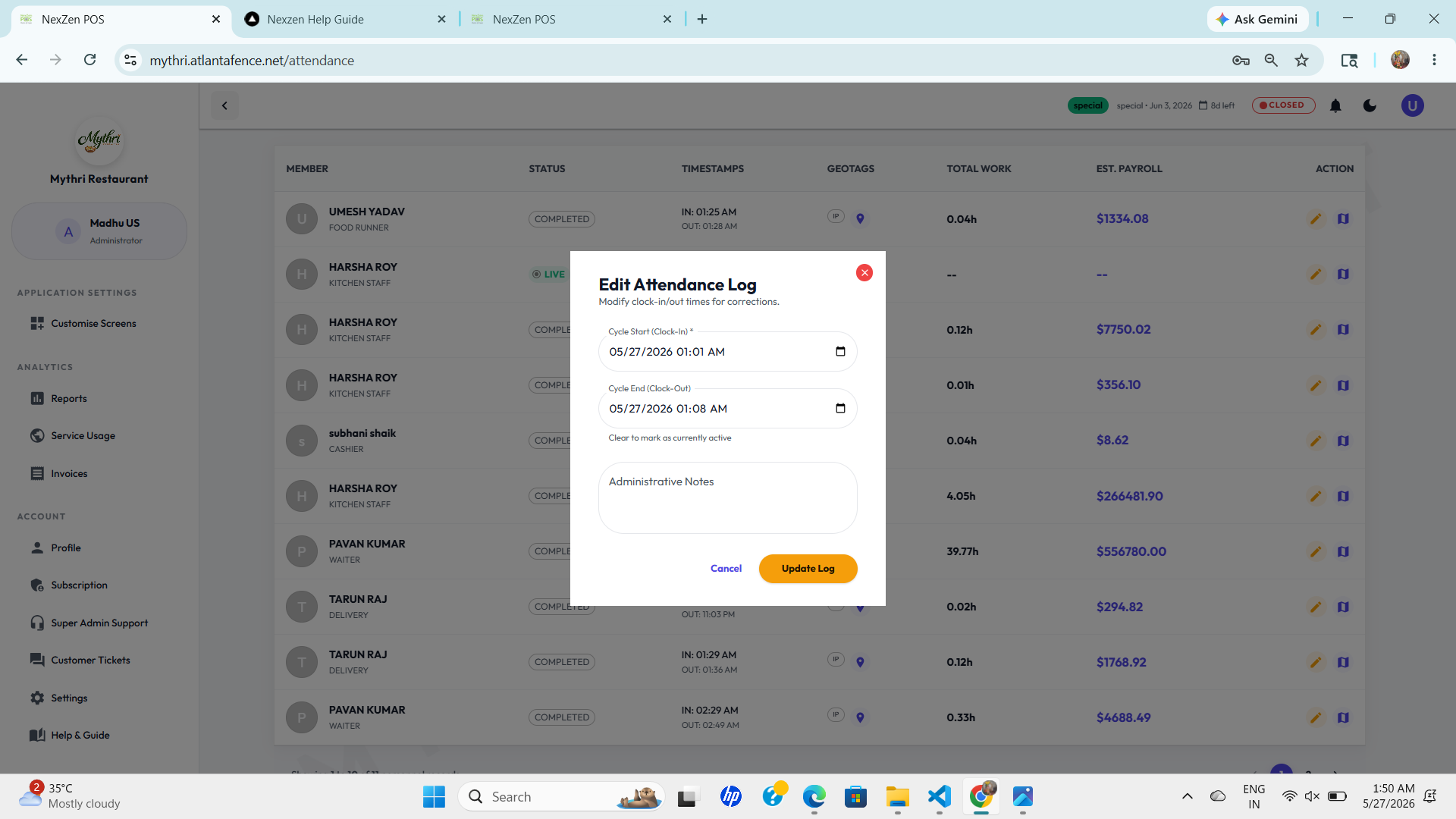
Task: Click IP badge in UMESH YADAV row
Action: 836,216
